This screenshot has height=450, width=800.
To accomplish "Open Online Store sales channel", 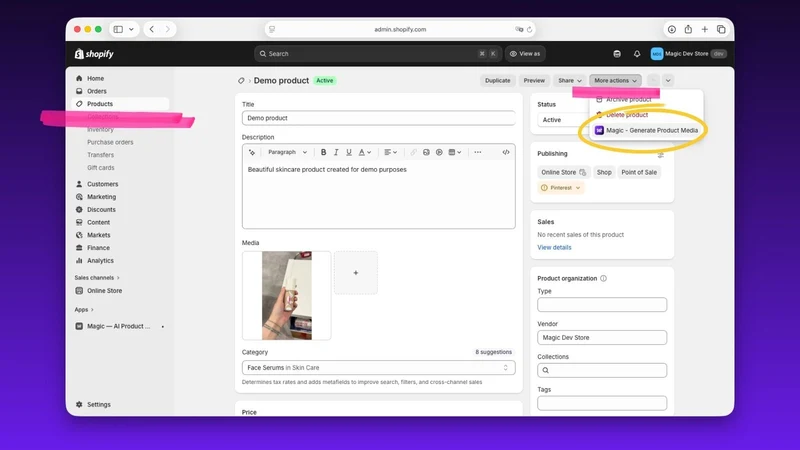I will (104, 291).
